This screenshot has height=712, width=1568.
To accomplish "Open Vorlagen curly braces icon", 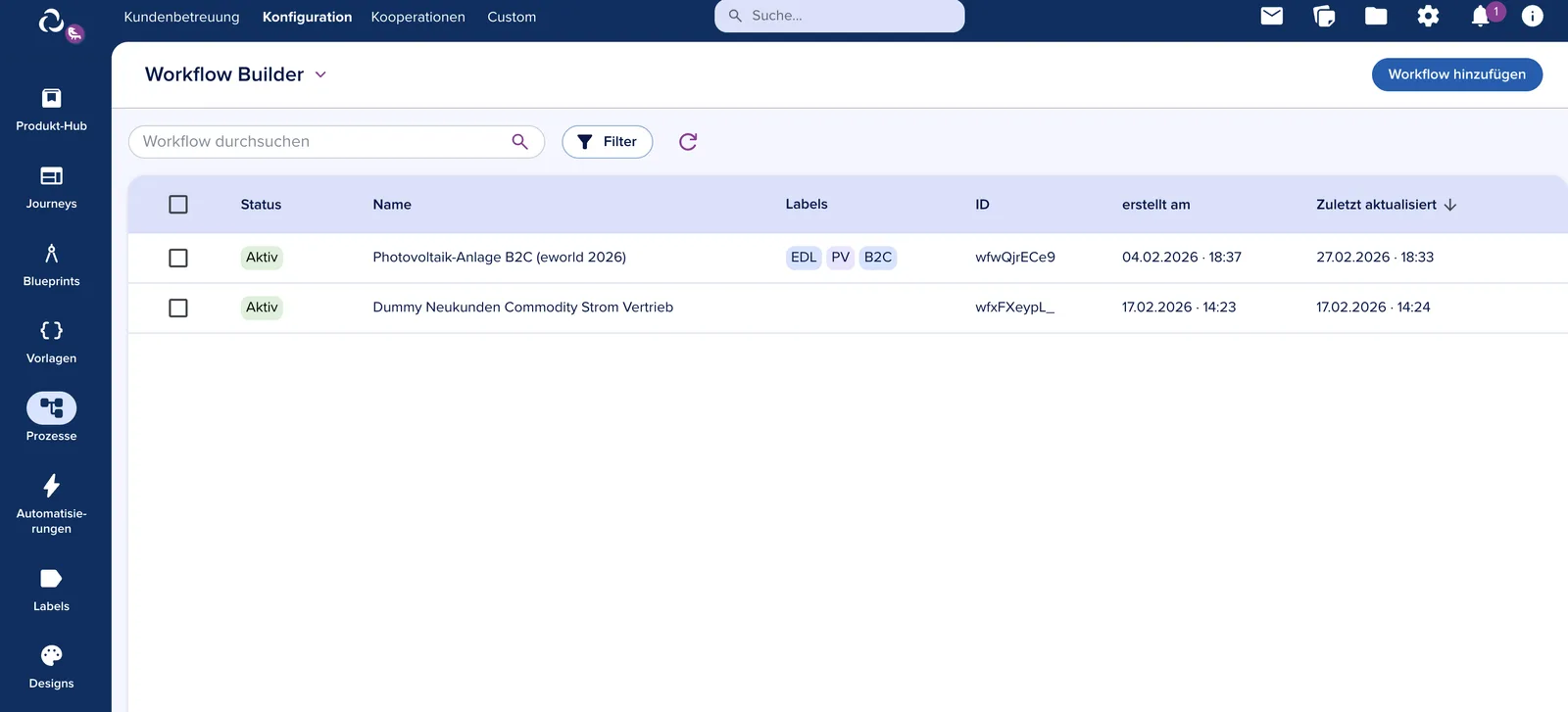I will pos(51,330).
